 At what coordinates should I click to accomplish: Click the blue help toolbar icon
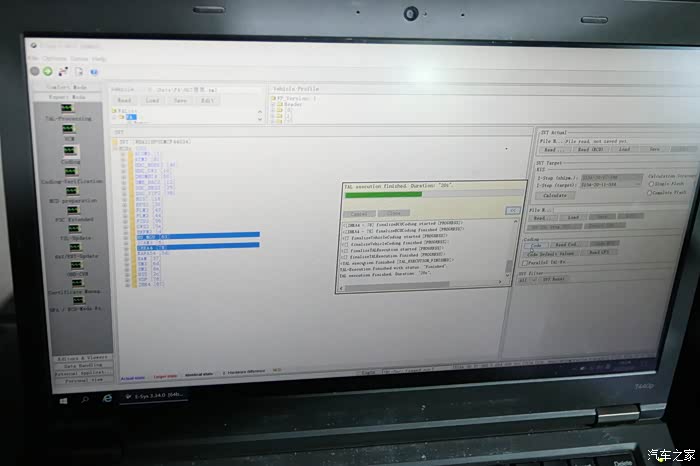94,71
